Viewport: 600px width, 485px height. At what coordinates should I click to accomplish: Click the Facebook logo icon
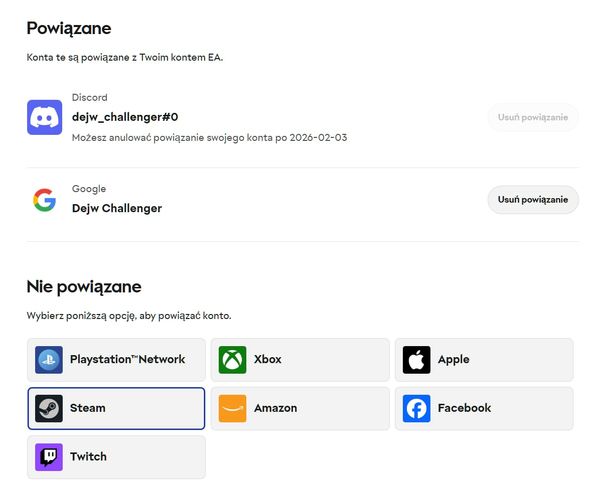416,408
